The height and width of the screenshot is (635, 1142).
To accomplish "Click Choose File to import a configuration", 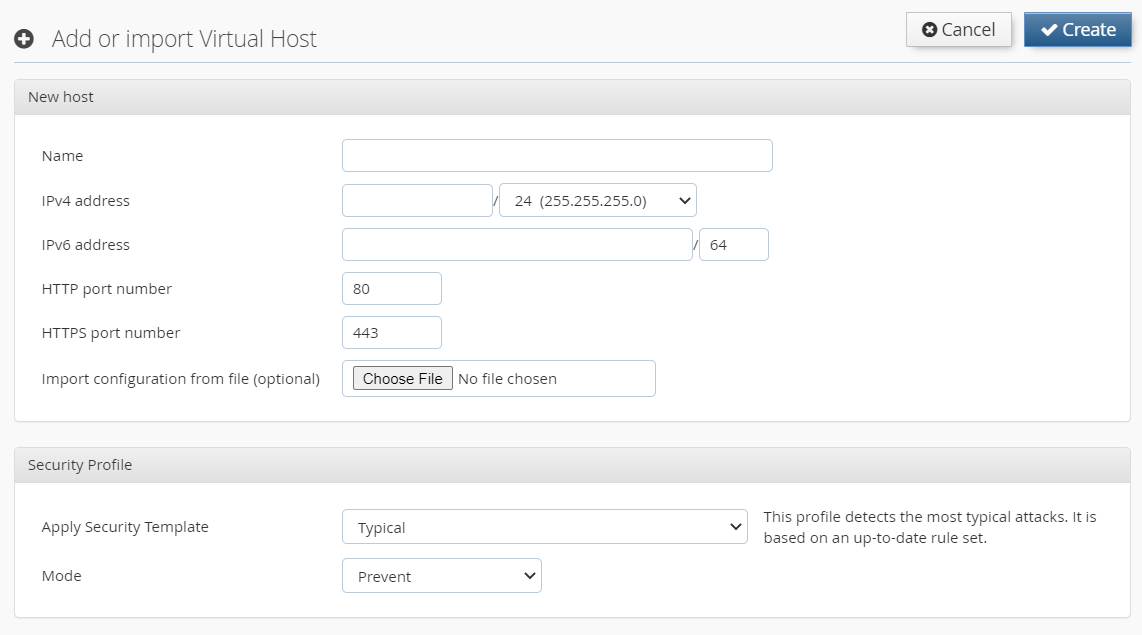I will click(x=401, y=378).
